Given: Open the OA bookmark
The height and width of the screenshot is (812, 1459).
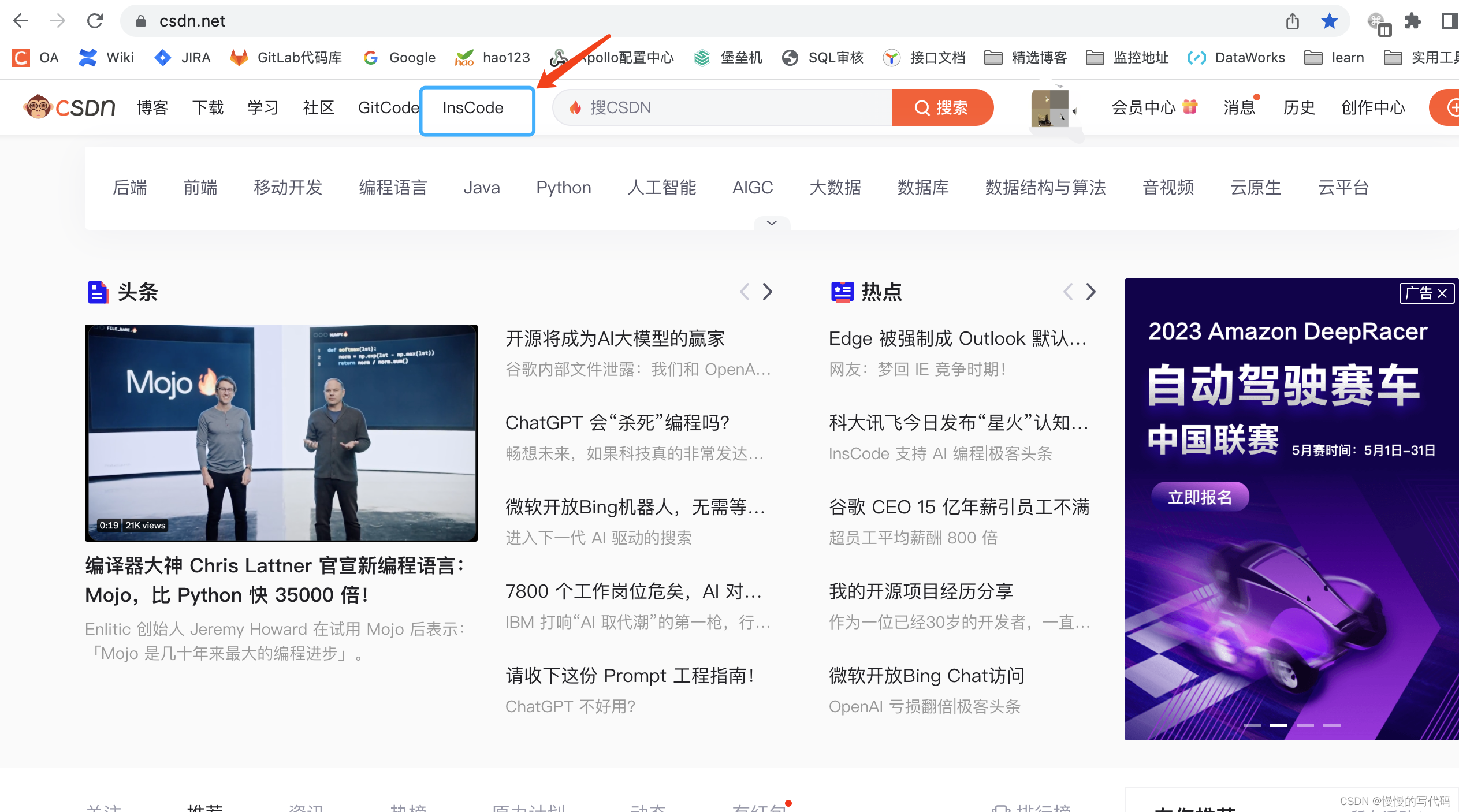Looking at the screenshot, I should [36, 58].
